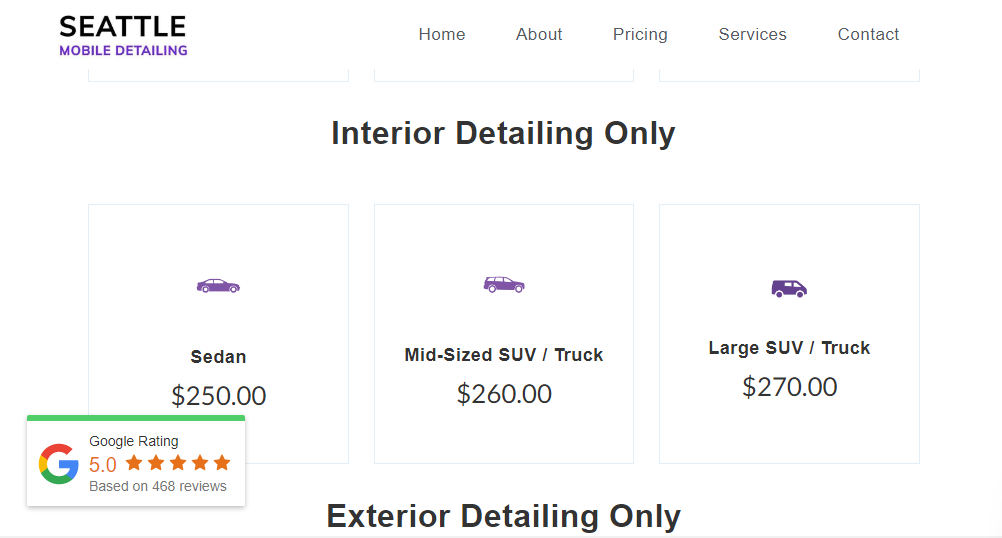Click the Seattle Mobile Detailing logo
Image resolution: width=1002 pixels, height=538 pixels.
pos(123,35)
